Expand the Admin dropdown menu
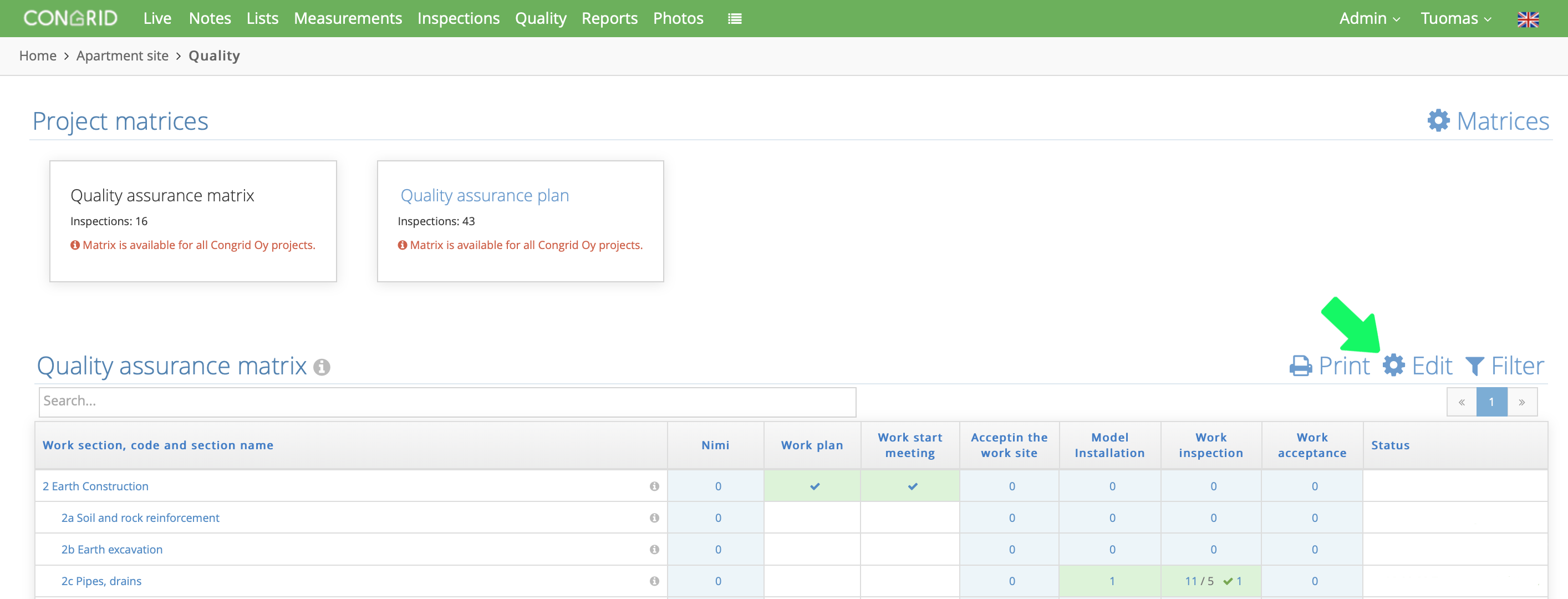1568x599 pixels. pyautogui.click(x=1370, y=18)
